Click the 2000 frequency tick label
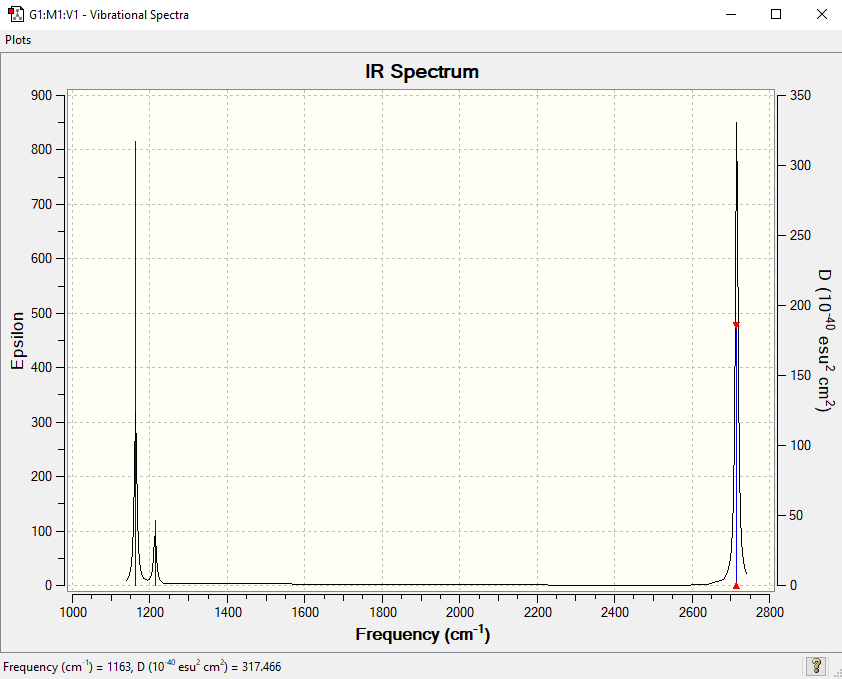The image size is (842, 679). click(460, 612)
